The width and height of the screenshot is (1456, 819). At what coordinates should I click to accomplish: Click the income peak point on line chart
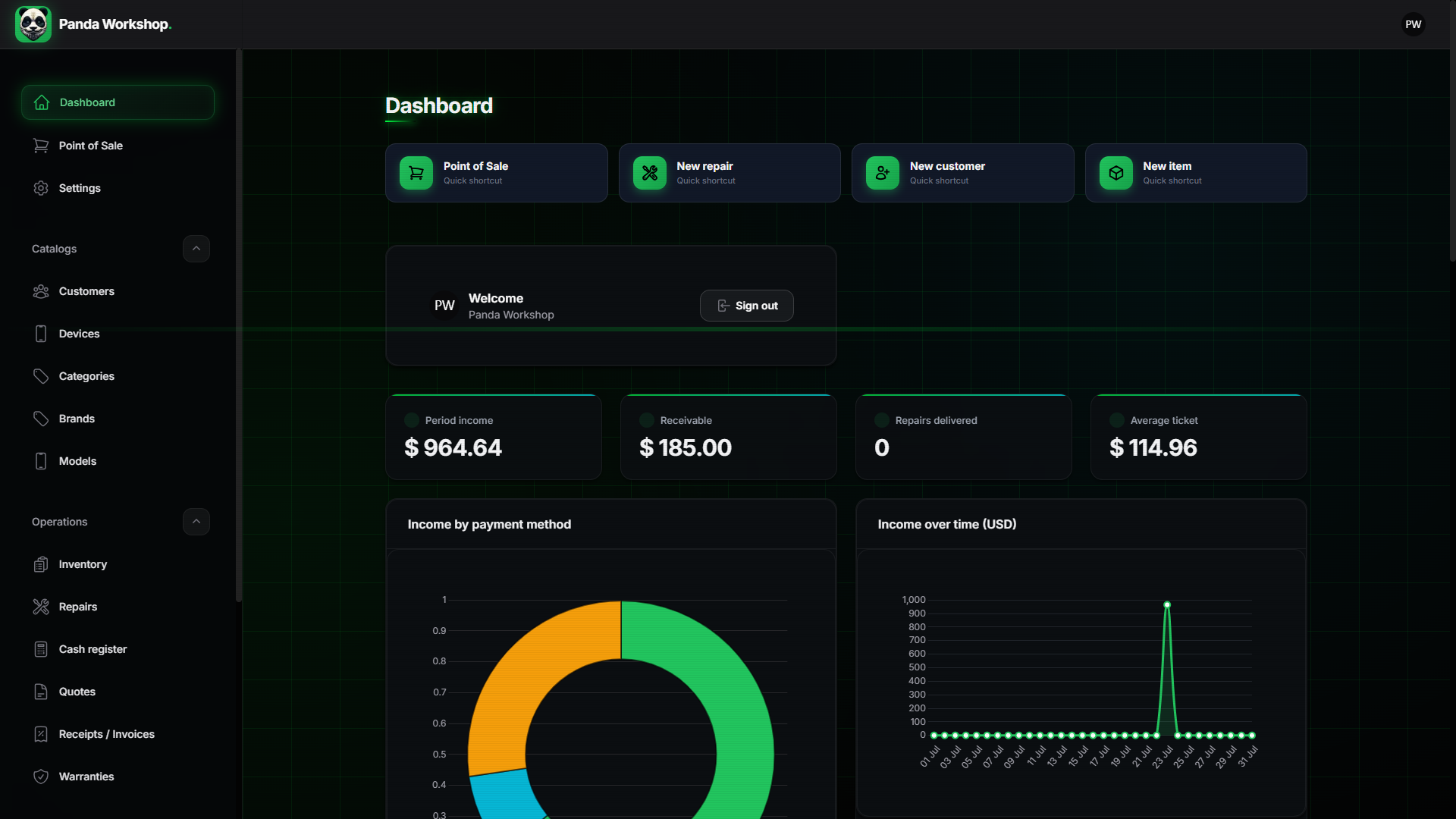point(1167,604)
